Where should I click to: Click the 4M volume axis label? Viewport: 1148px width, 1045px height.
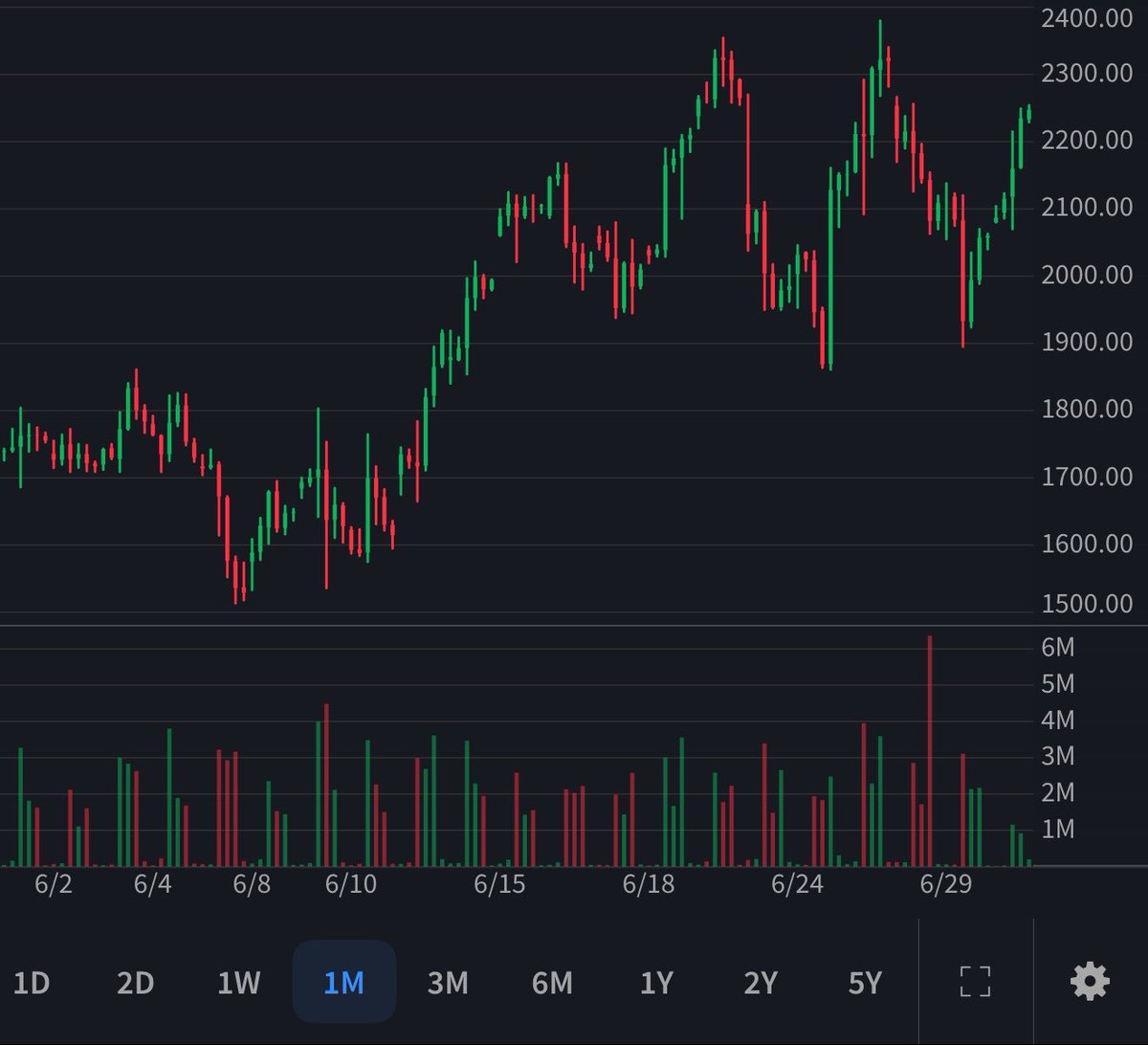click(1058, 720)
